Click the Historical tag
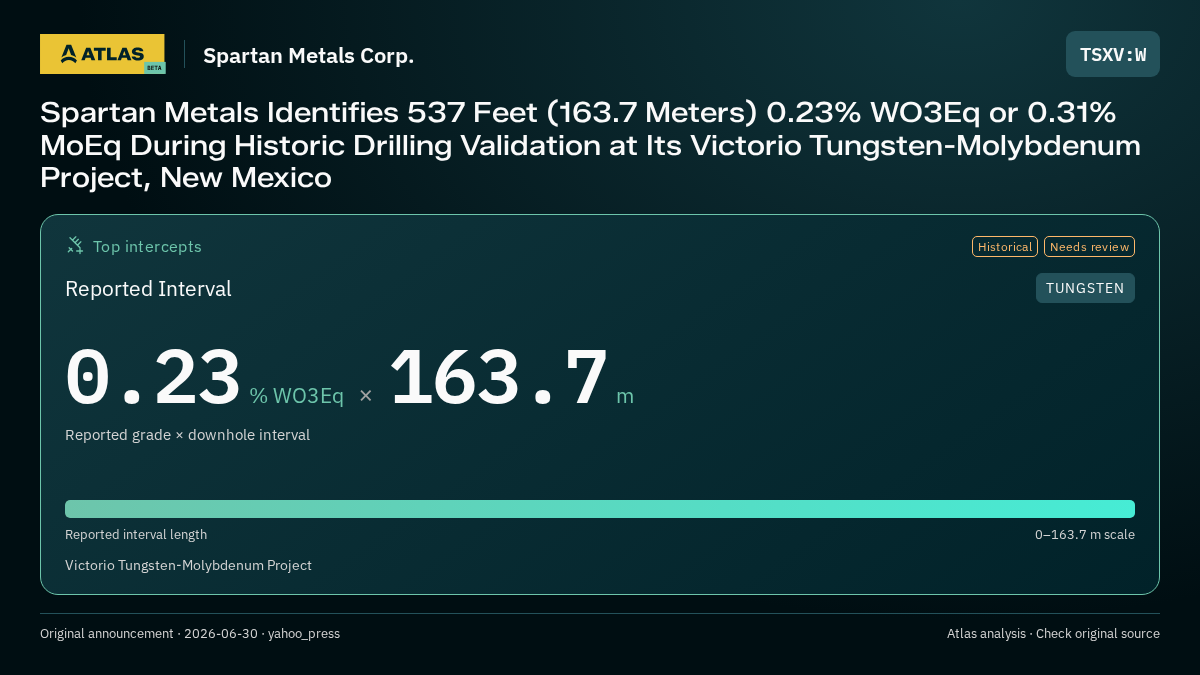This screenshot has height=675, width=1200. (1005, 246)
